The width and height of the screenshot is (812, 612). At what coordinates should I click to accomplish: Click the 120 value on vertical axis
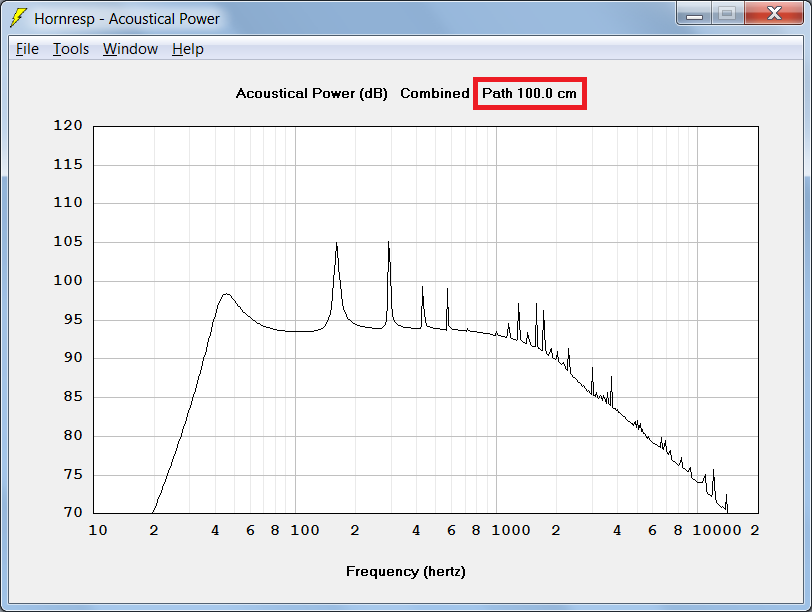coord(68,125)
